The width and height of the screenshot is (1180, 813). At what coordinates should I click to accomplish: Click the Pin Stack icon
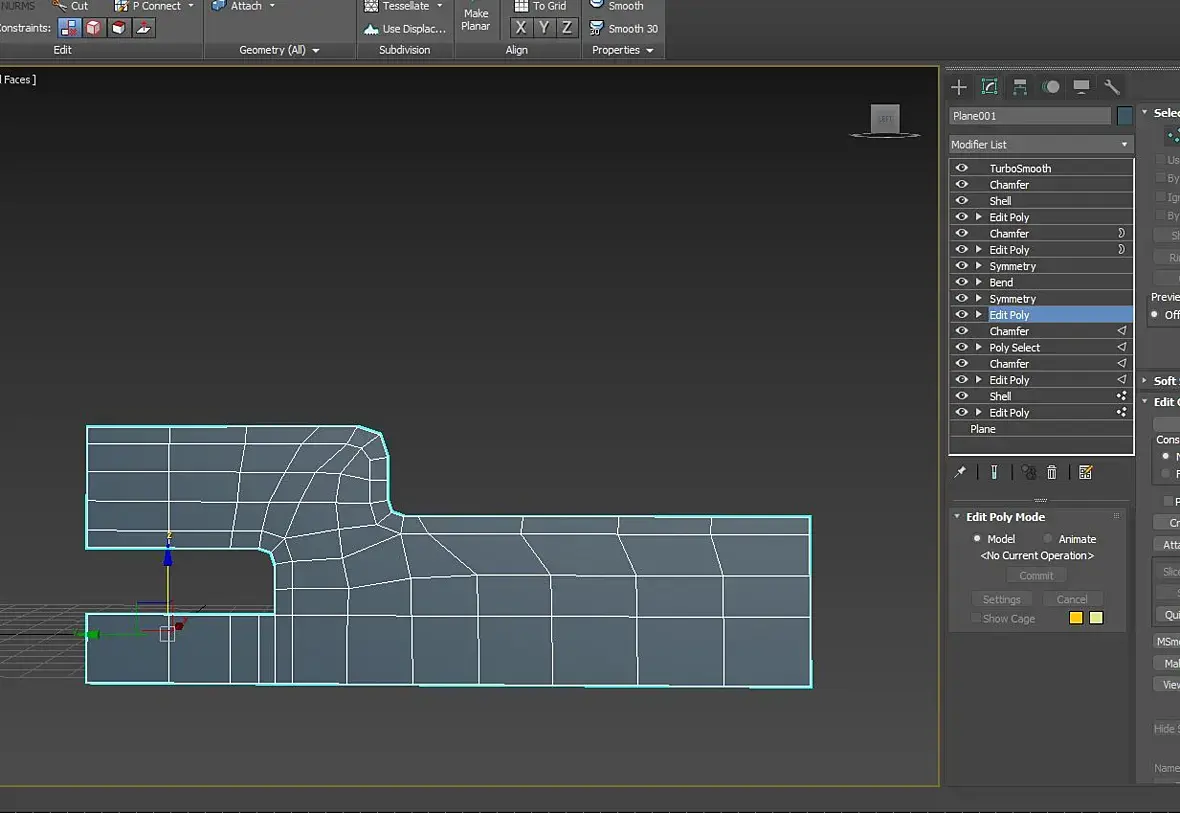(960, 472)
